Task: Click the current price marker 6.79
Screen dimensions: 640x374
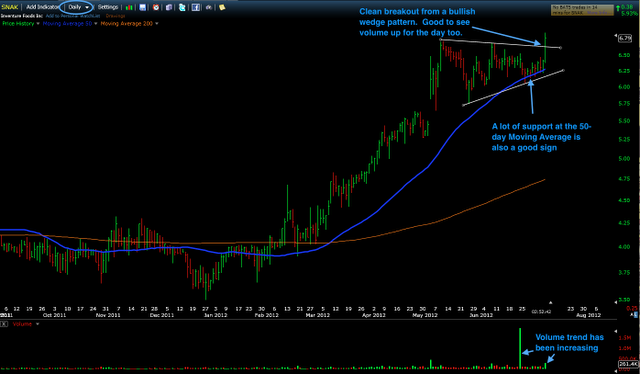Action: 625,38
